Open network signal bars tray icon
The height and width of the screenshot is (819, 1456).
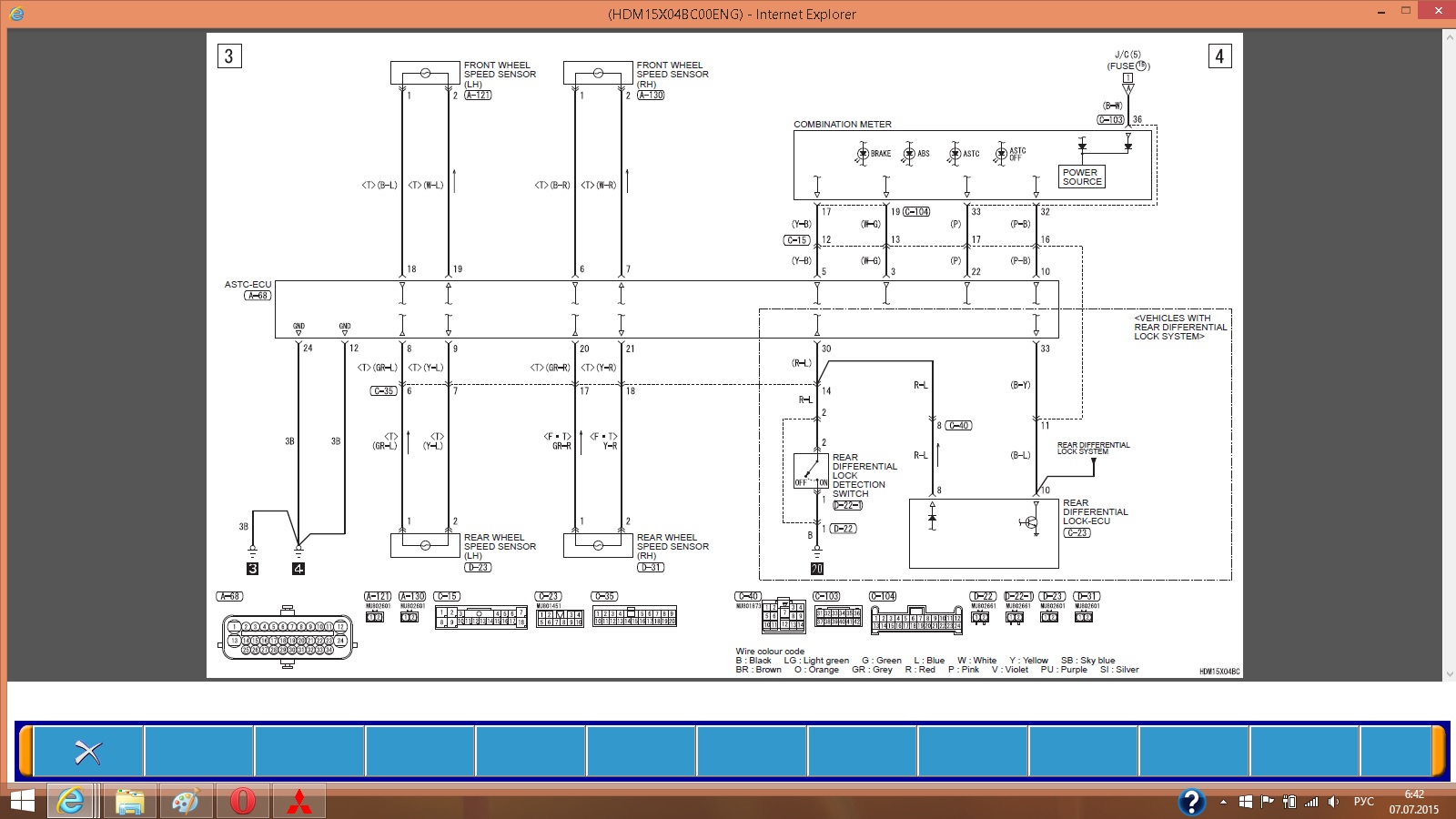click(x=1310, y=802)
